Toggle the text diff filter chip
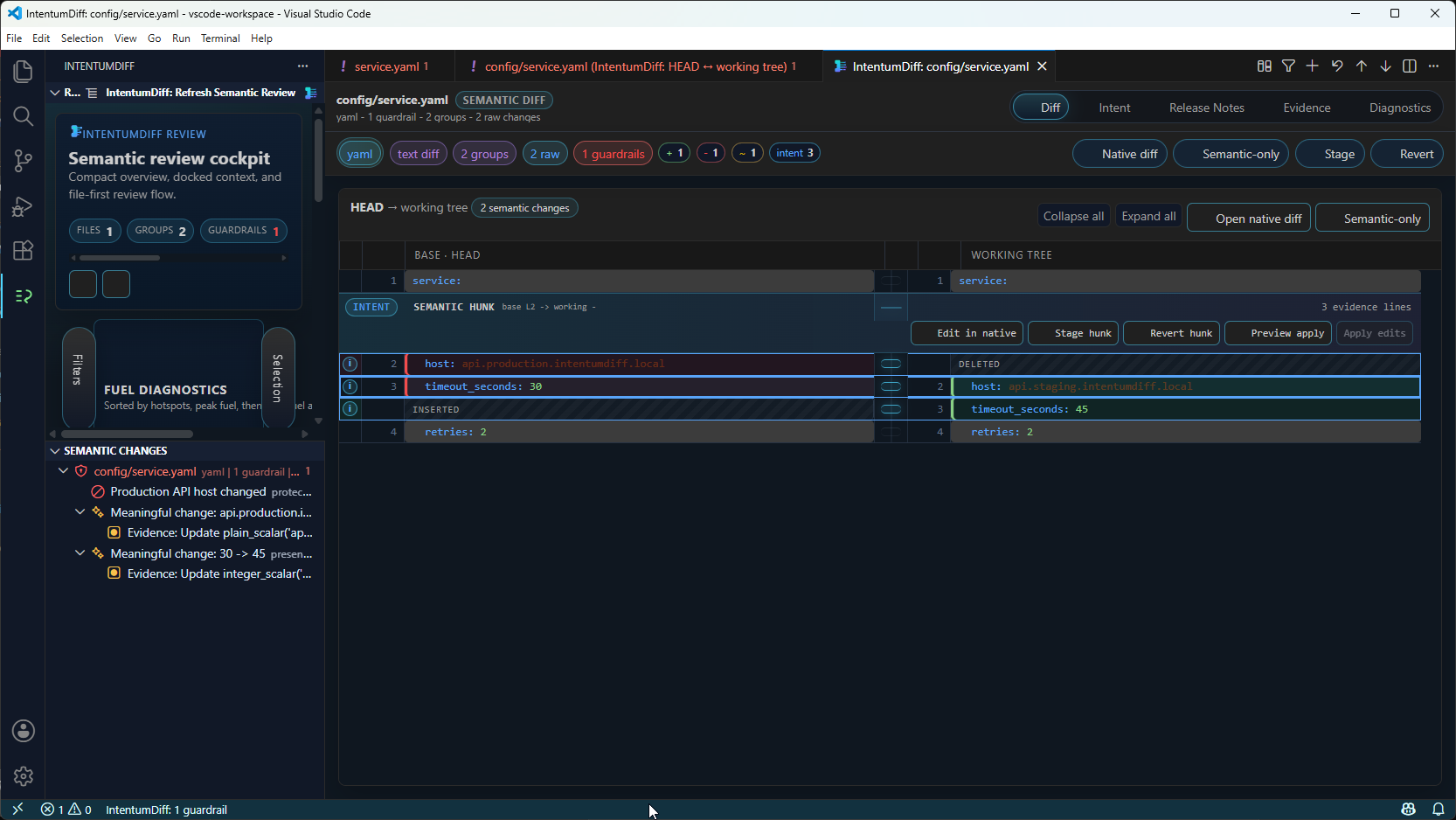 pyautogui.click(x=419, y=154)
